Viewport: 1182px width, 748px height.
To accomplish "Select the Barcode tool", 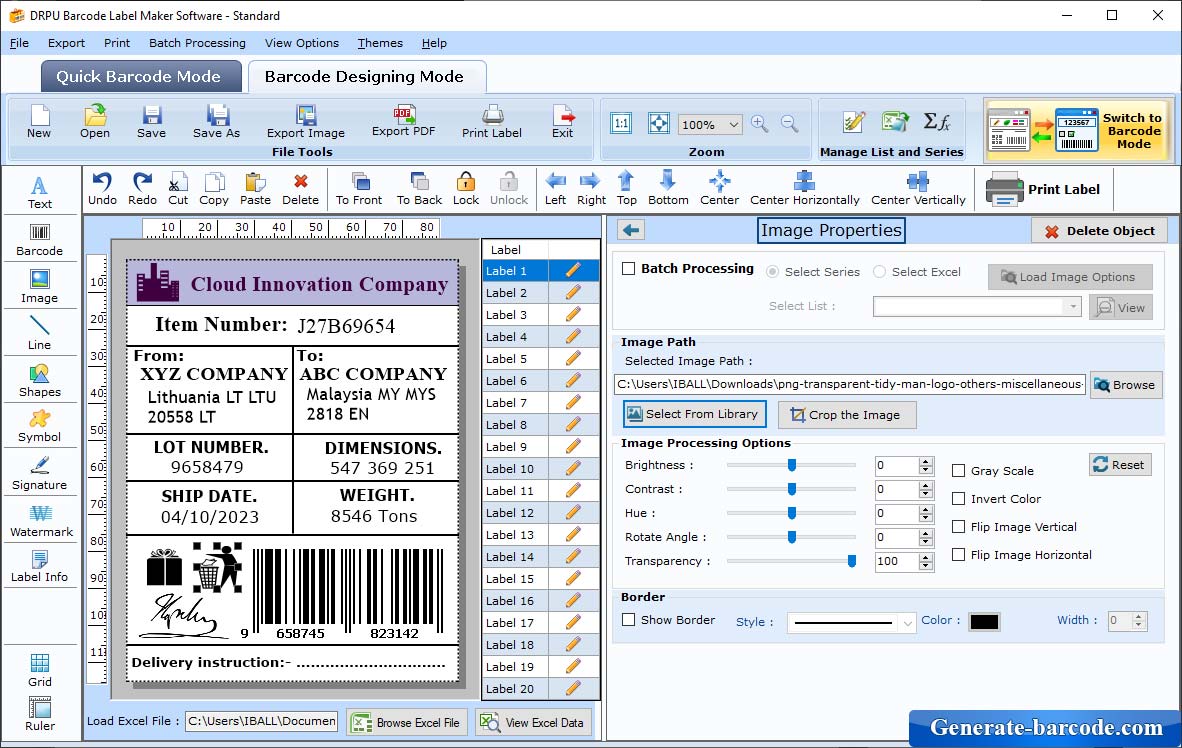I will coord(39,240).
